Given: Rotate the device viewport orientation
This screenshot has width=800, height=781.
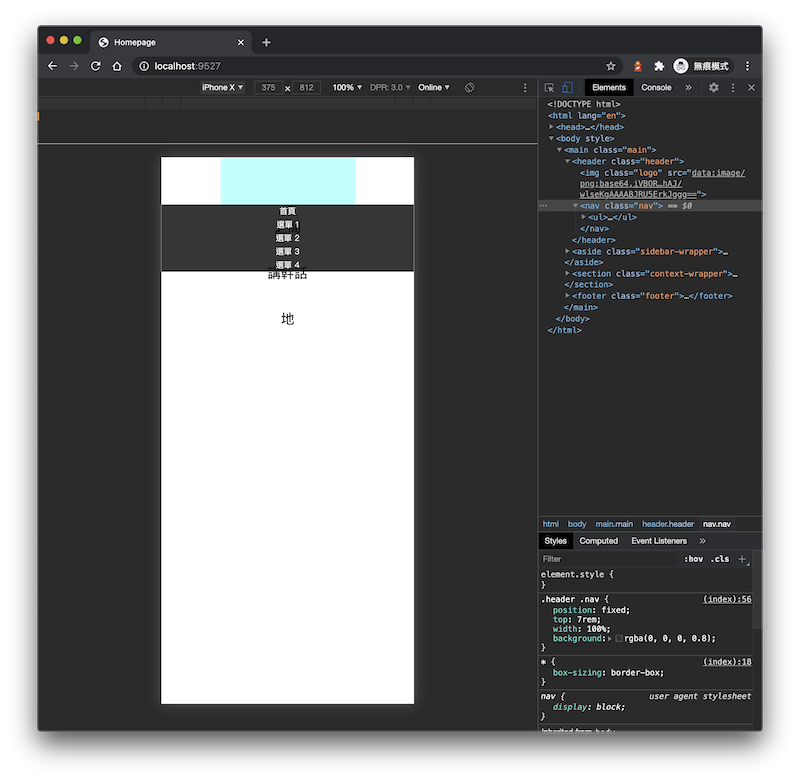Looking at the screenshot, I should point(469,87).
